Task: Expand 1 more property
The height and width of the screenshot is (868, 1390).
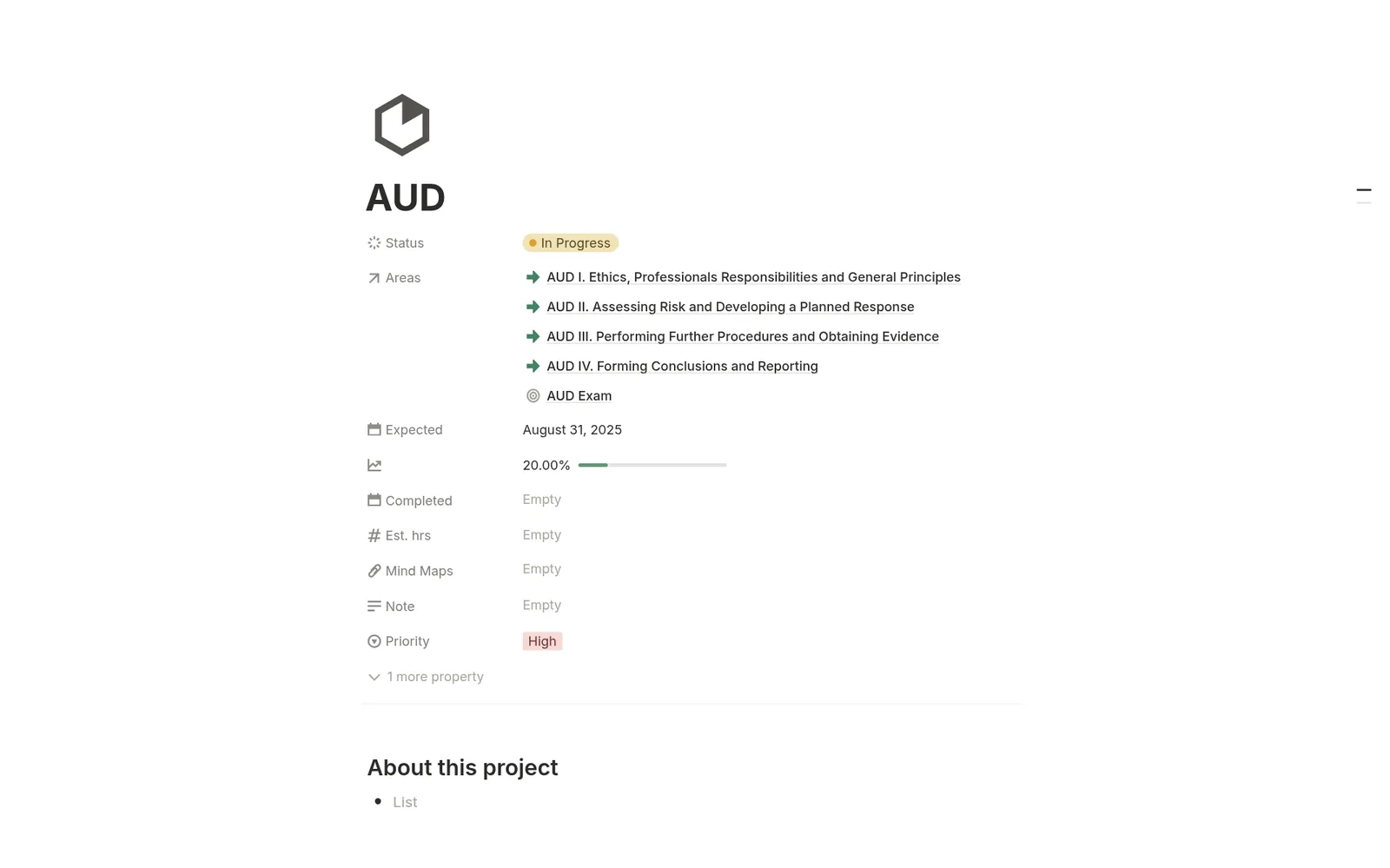Action: pyautogui.click(x=426, y=677)
